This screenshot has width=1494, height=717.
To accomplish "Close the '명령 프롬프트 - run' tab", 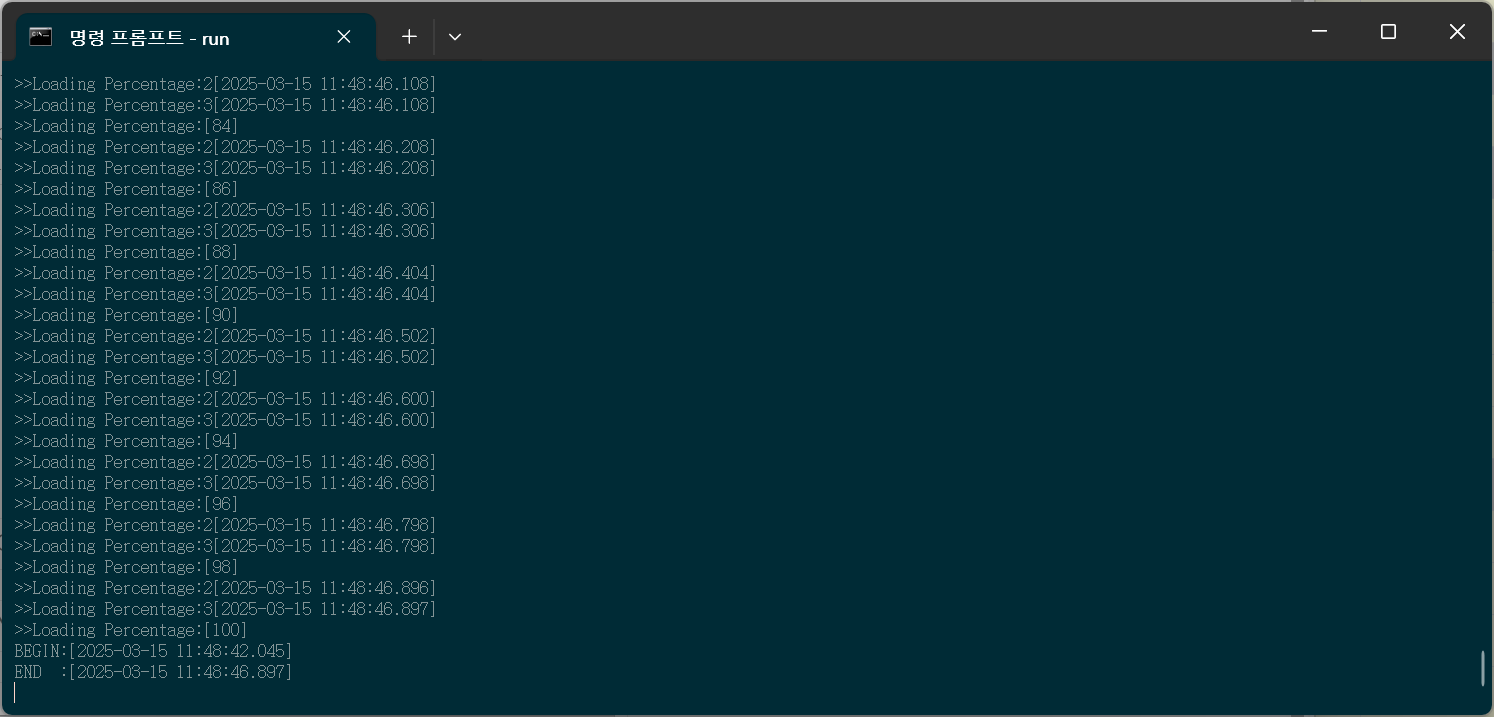I will tap(343, 37).
